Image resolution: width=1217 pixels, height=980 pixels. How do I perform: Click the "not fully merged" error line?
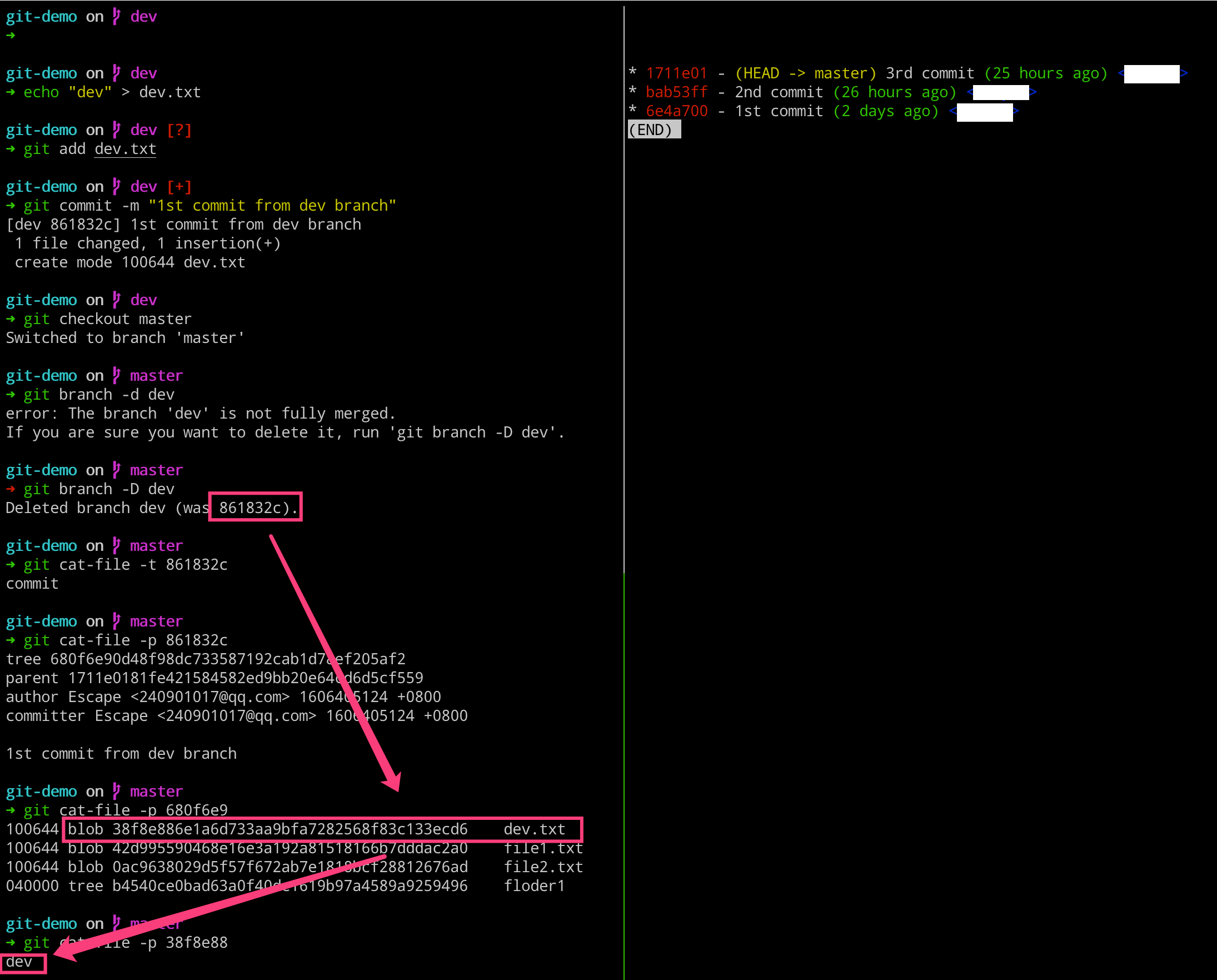[201, 414]
